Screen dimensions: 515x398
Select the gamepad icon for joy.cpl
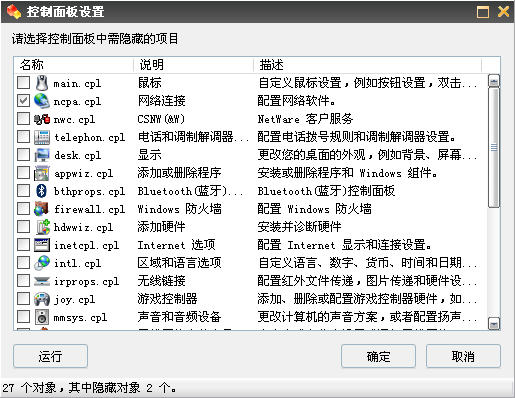pos(42,299)
